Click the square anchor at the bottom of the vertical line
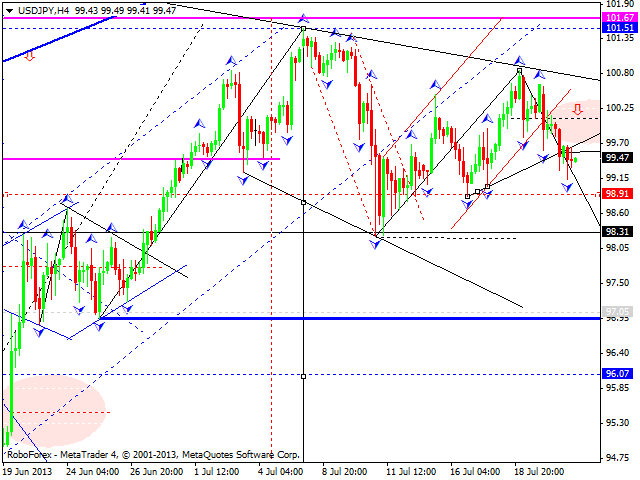 [x=304, y=376]
